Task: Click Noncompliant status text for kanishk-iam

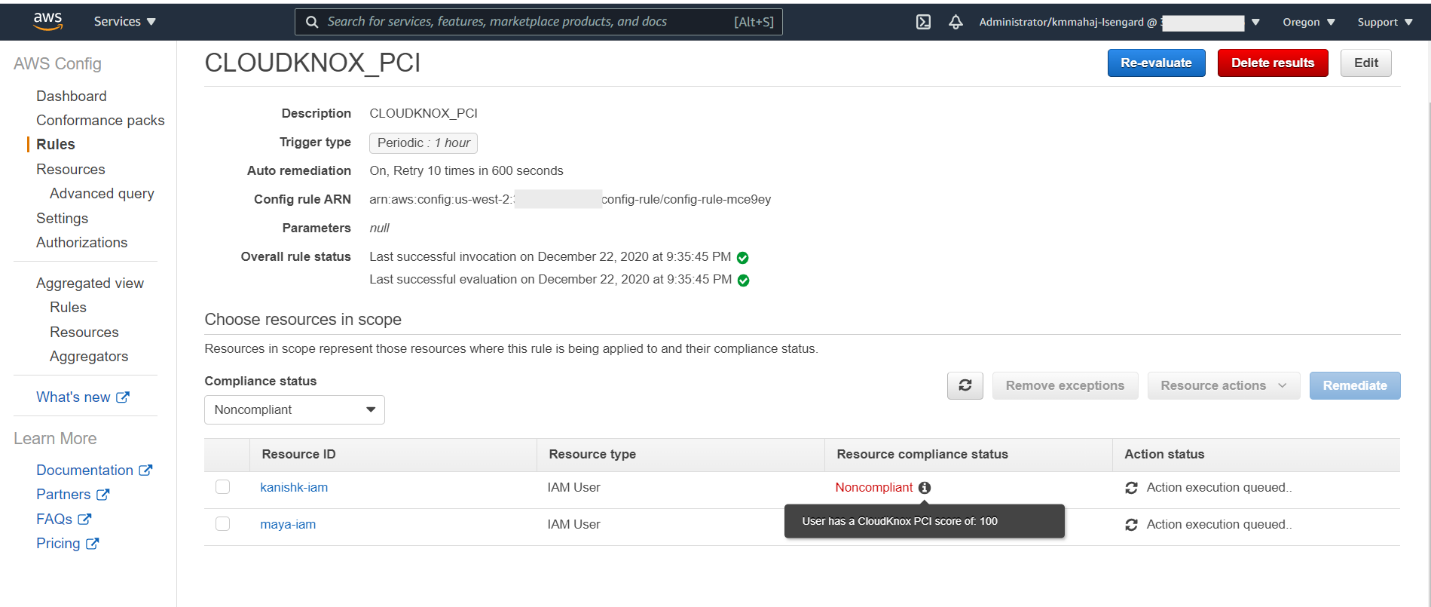Action: (874, 488)
